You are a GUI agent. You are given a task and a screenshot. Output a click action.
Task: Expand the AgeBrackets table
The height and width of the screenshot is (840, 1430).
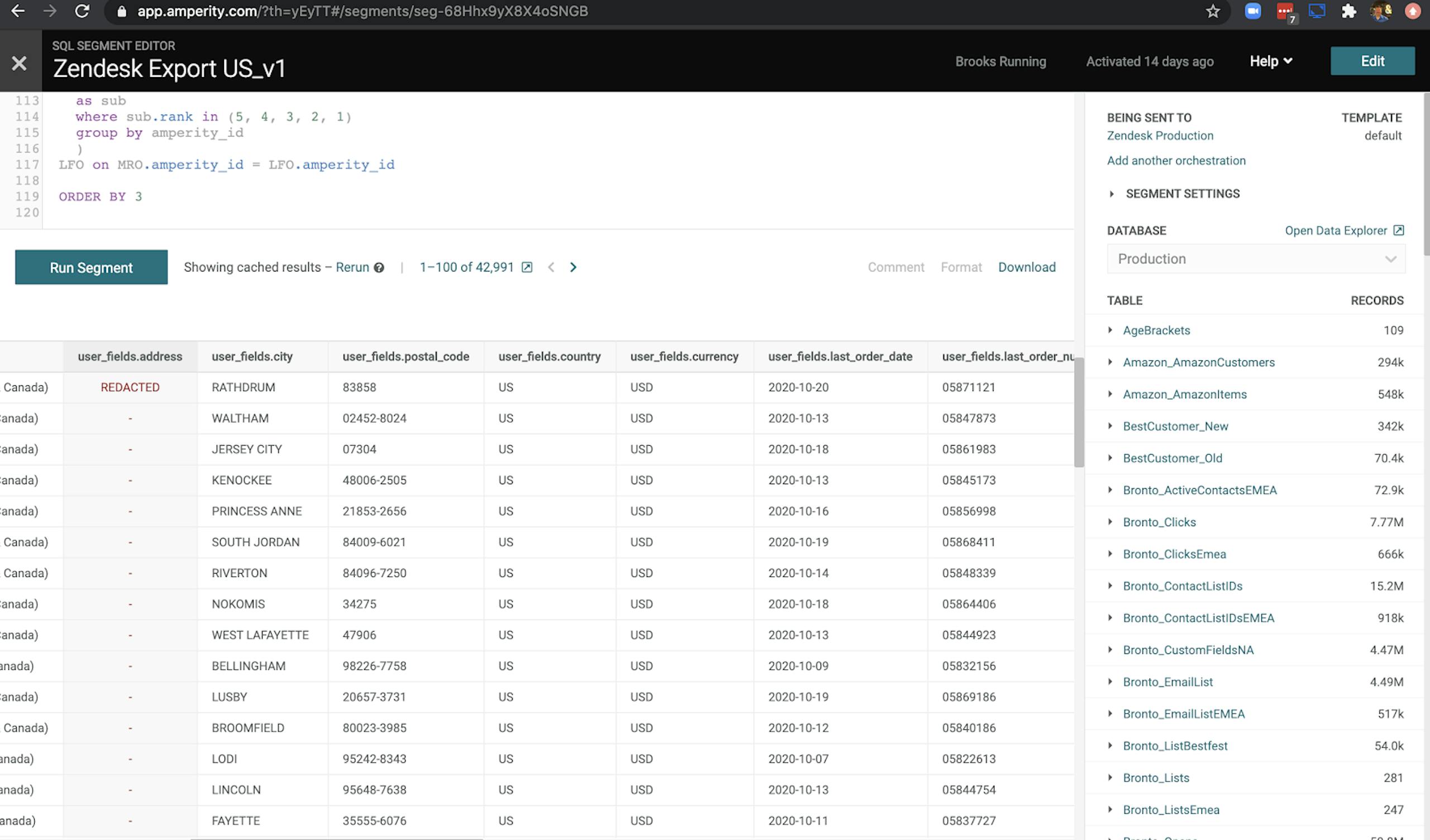click(1110, 330)
